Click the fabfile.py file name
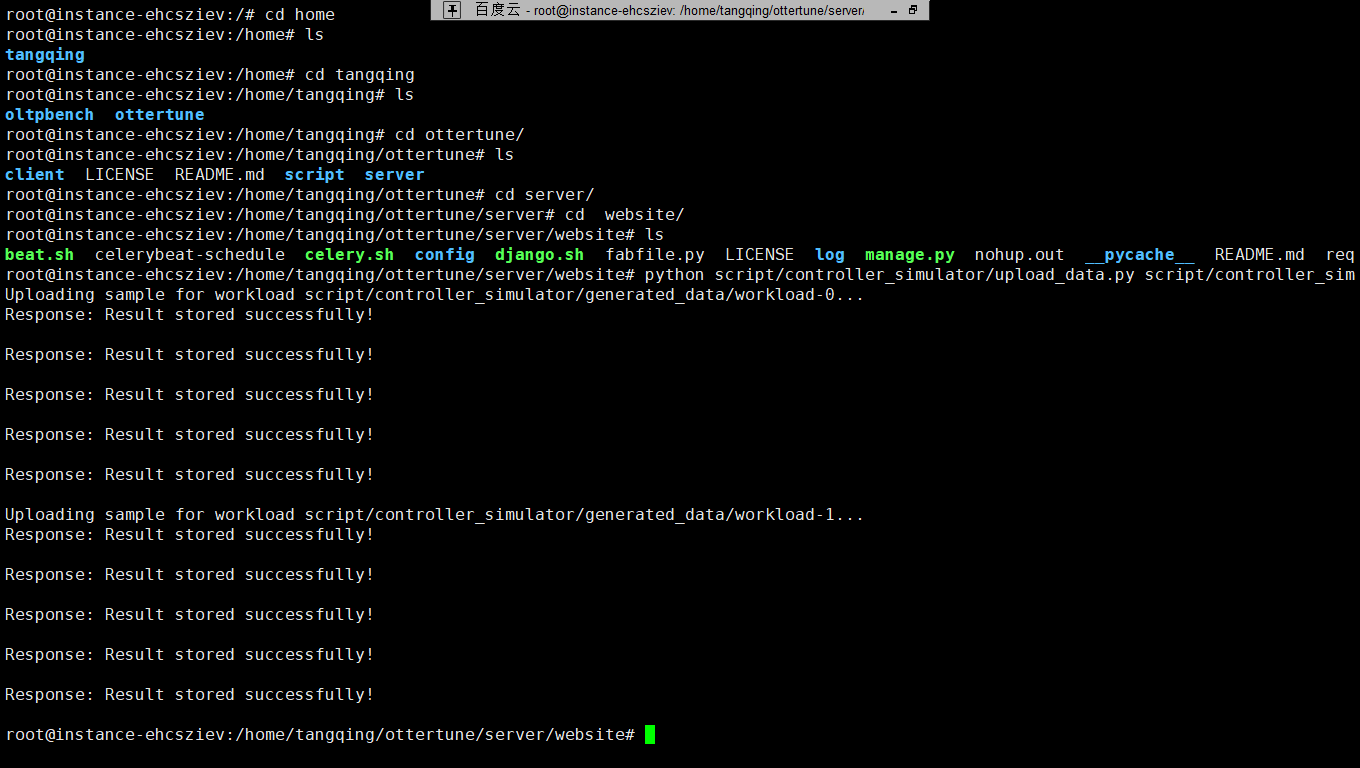Image resolution: width=1360 pixels, height=768 pixels. (x=655, y=254)
